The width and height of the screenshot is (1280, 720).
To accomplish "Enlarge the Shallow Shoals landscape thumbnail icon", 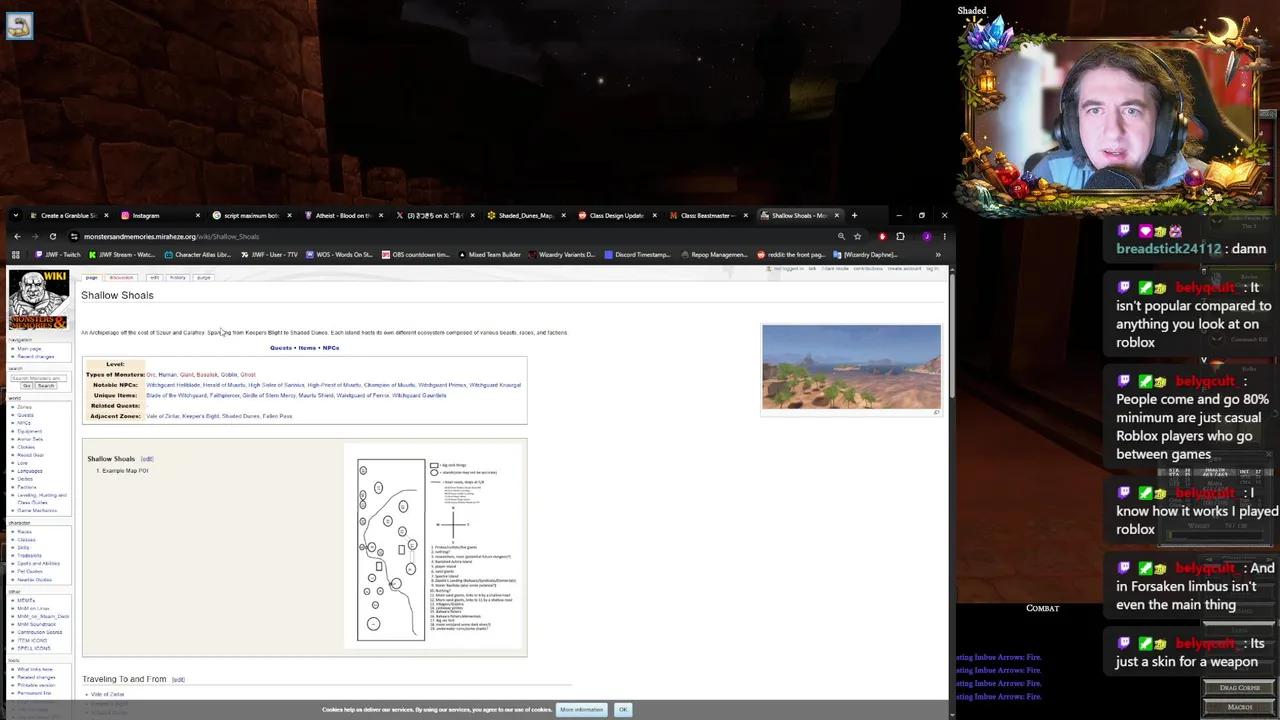I will point(936,412).
